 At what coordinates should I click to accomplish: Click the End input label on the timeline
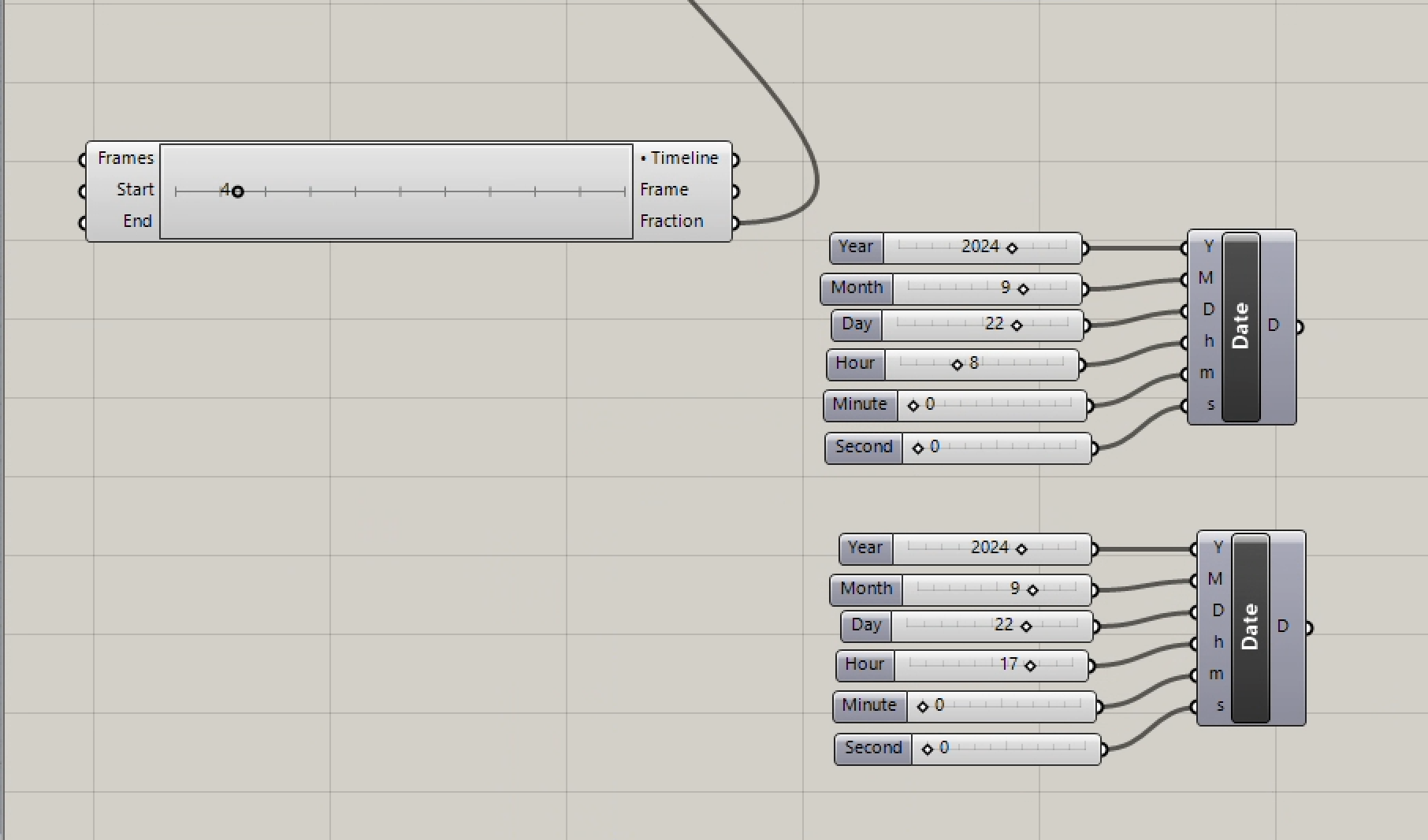click(x=137, y=221)
